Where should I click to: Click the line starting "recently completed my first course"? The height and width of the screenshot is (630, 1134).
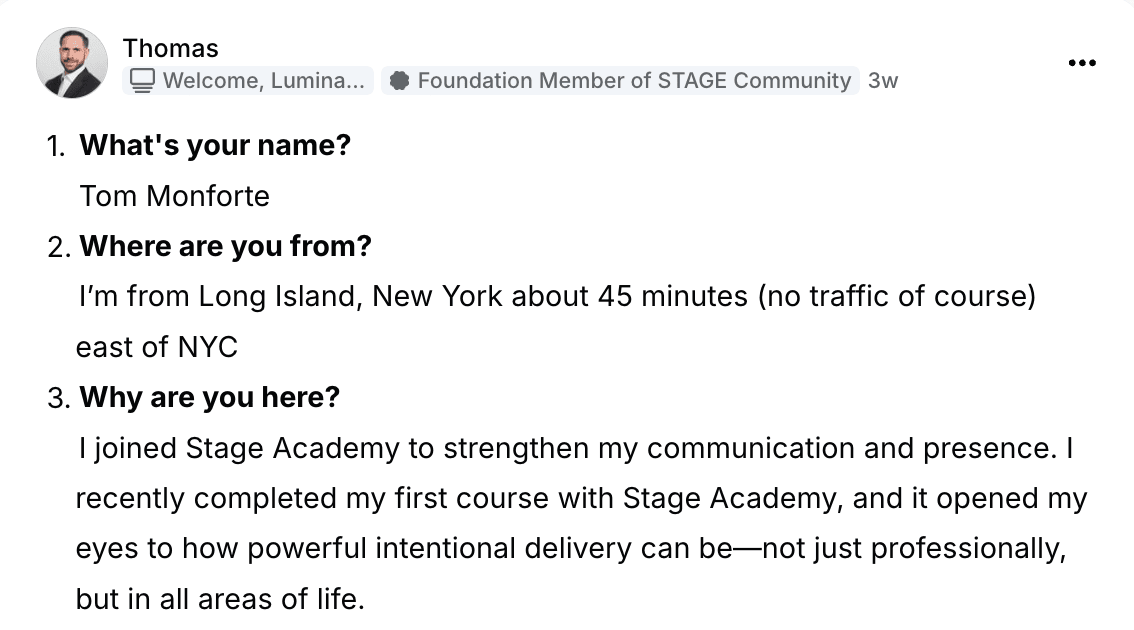pos(580,498)
